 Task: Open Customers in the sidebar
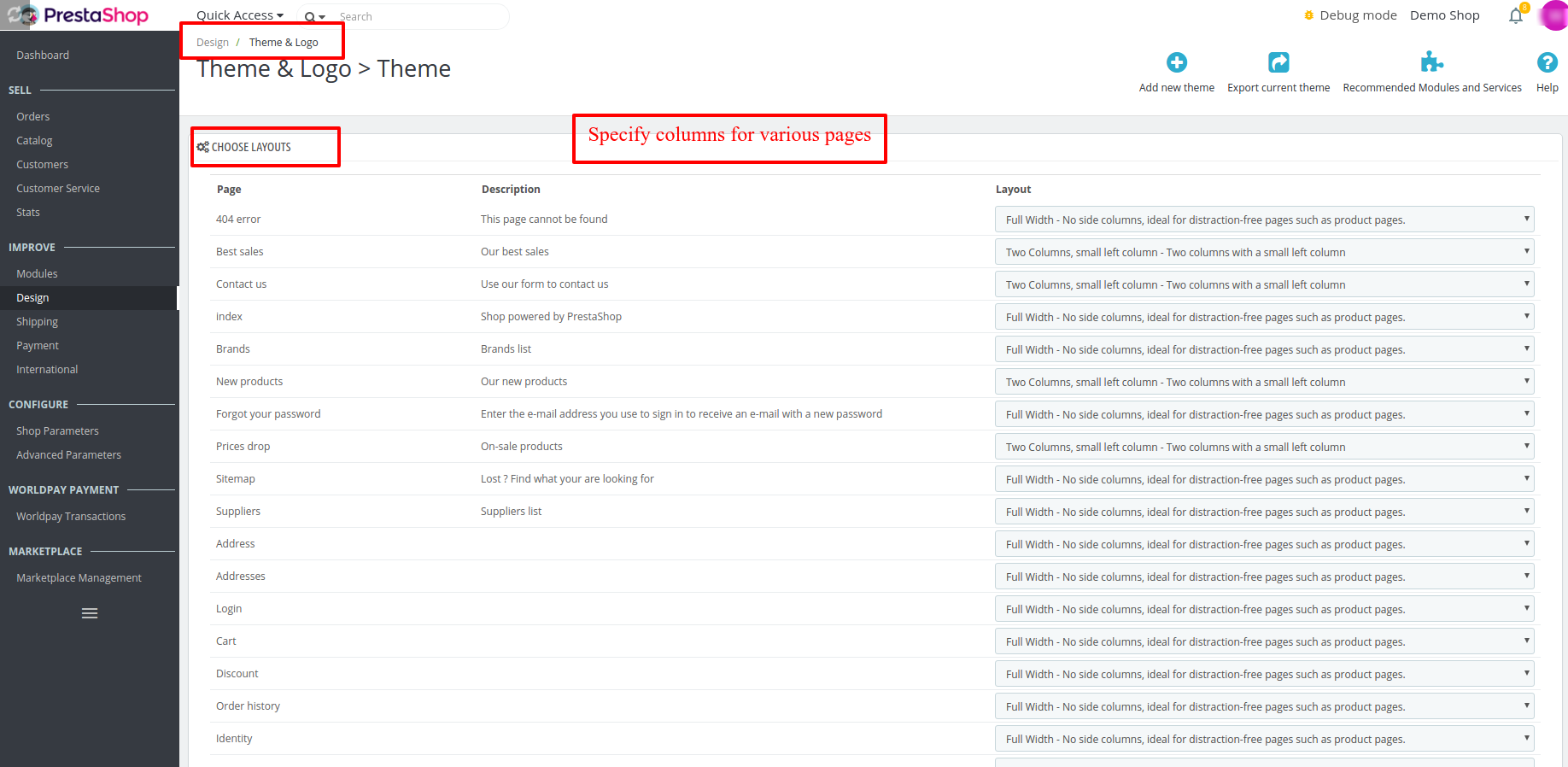42,164
